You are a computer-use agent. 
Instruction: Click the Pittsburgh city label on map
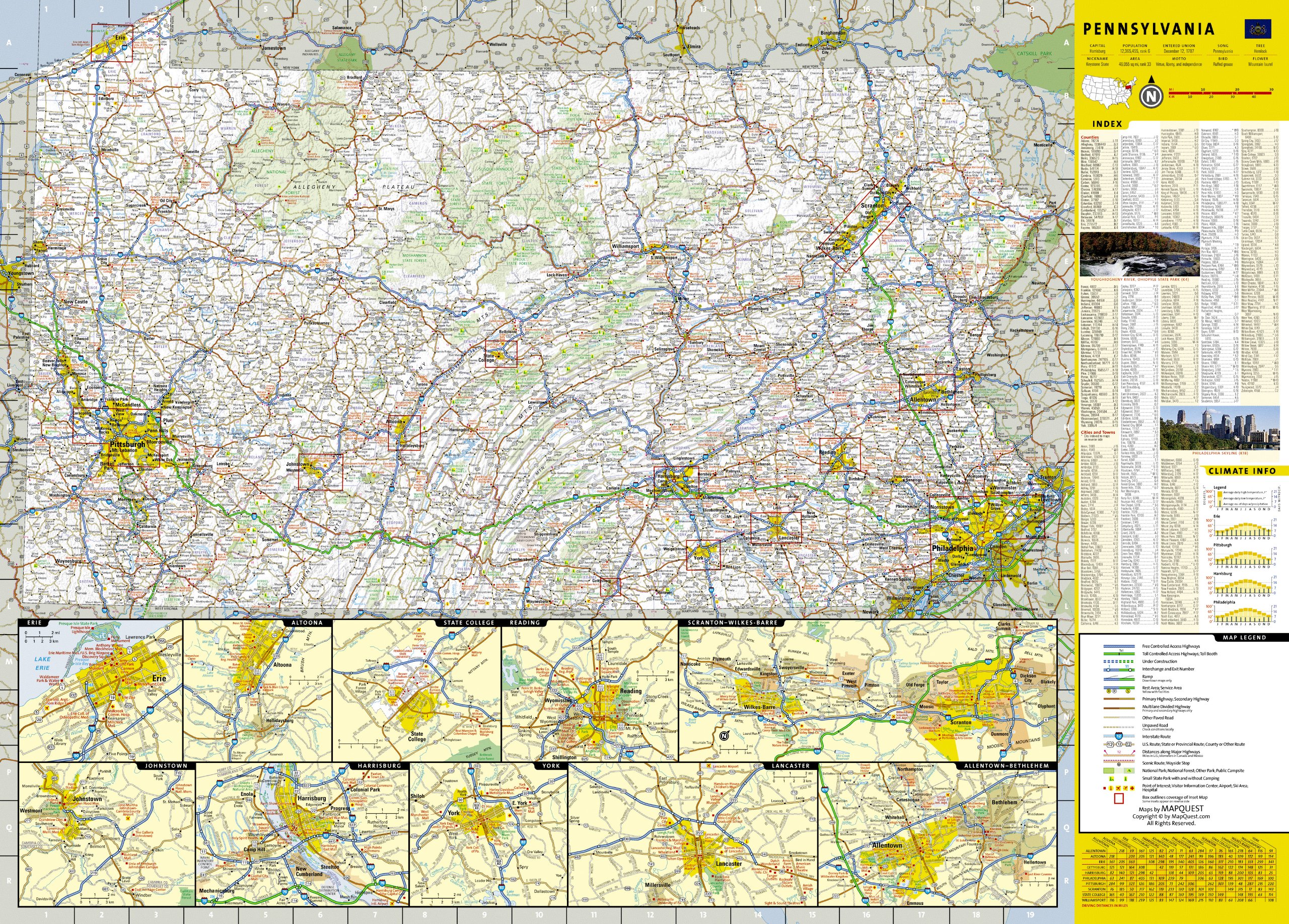127,445
